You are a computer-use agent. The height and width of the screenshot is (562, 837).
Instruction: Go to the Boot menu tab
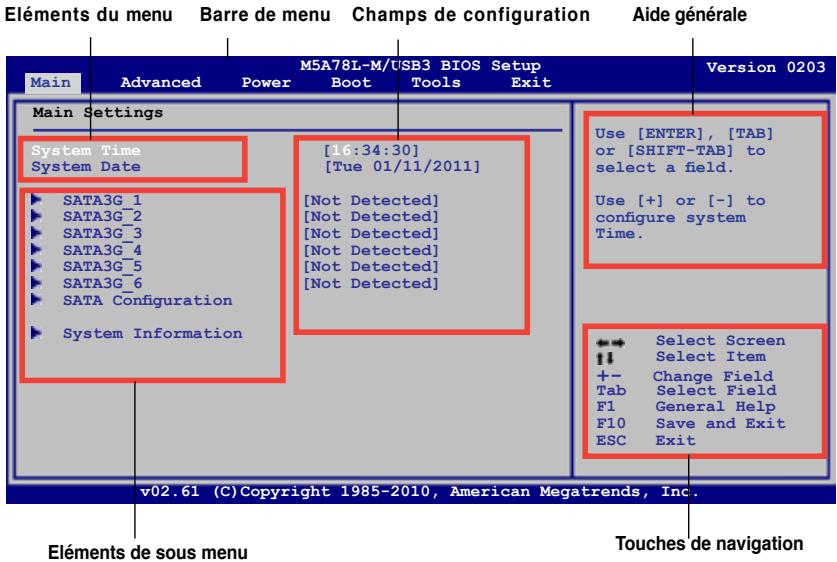(351, 82)
